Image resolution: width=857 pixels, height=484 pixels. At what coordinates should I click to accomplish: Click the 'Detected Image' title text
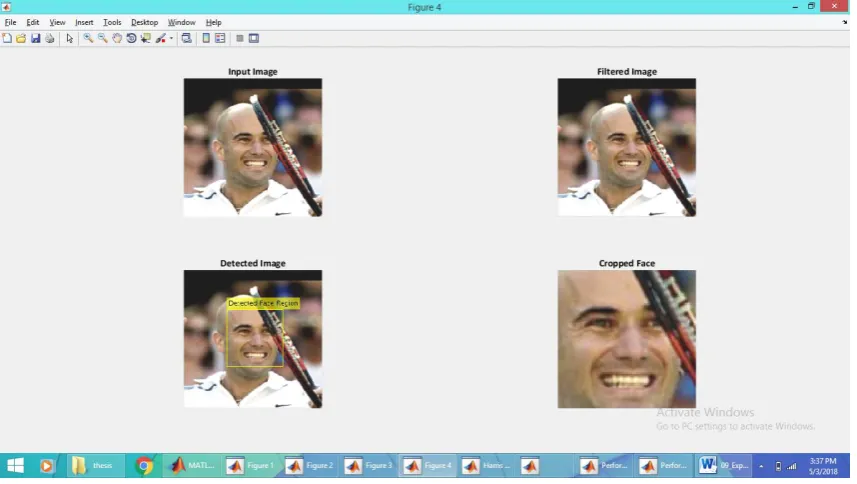point(253,263)
